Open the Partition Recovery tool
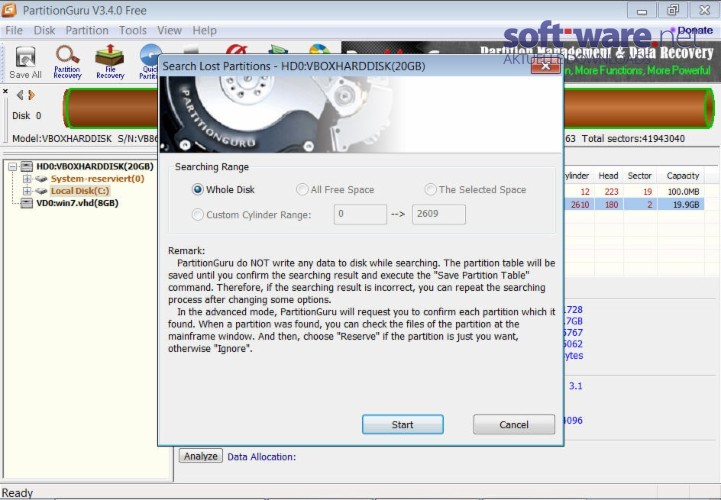721x500 pixels. tap(67, 62)
